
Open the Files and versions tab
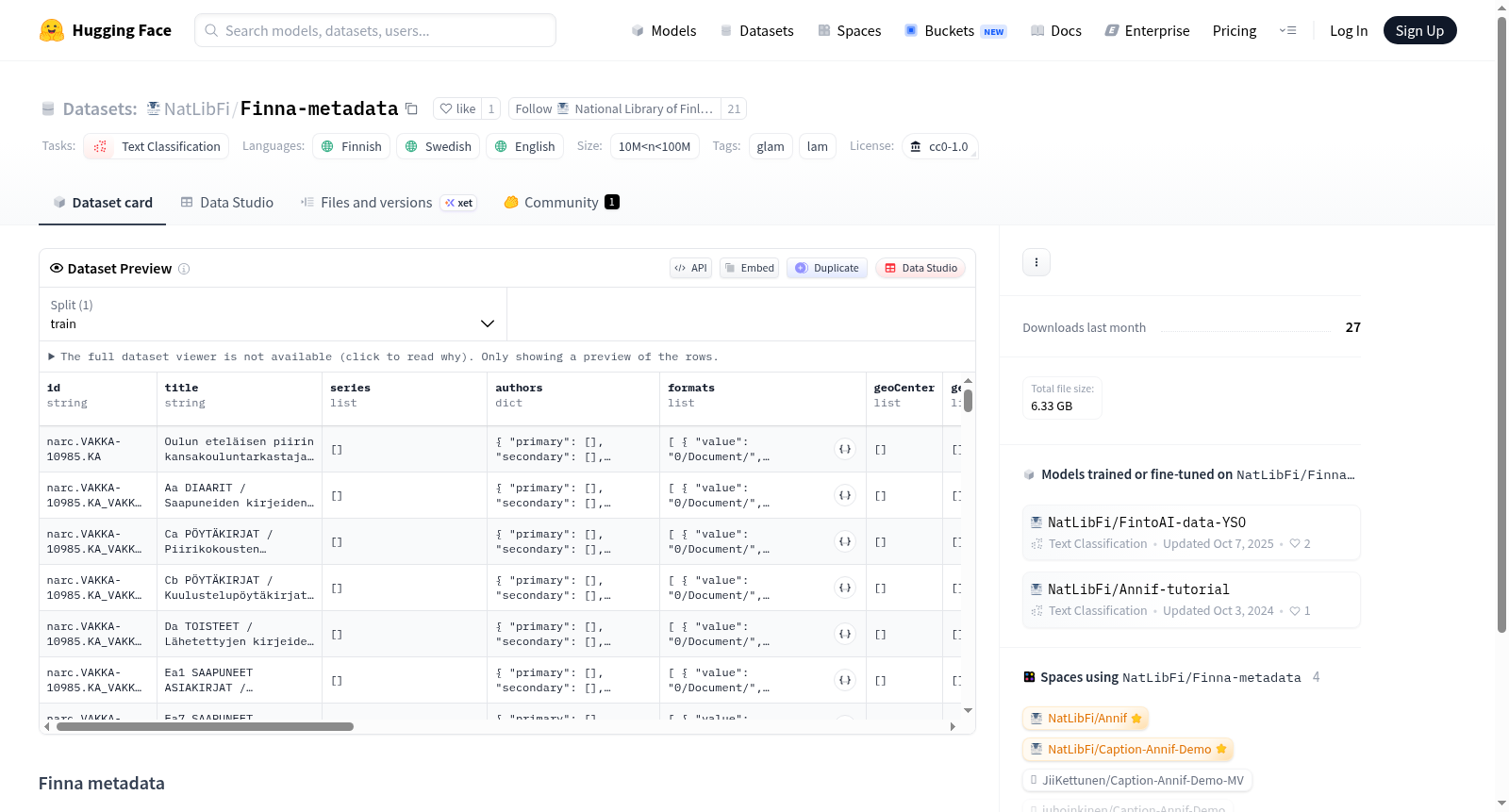click(389, 202)
